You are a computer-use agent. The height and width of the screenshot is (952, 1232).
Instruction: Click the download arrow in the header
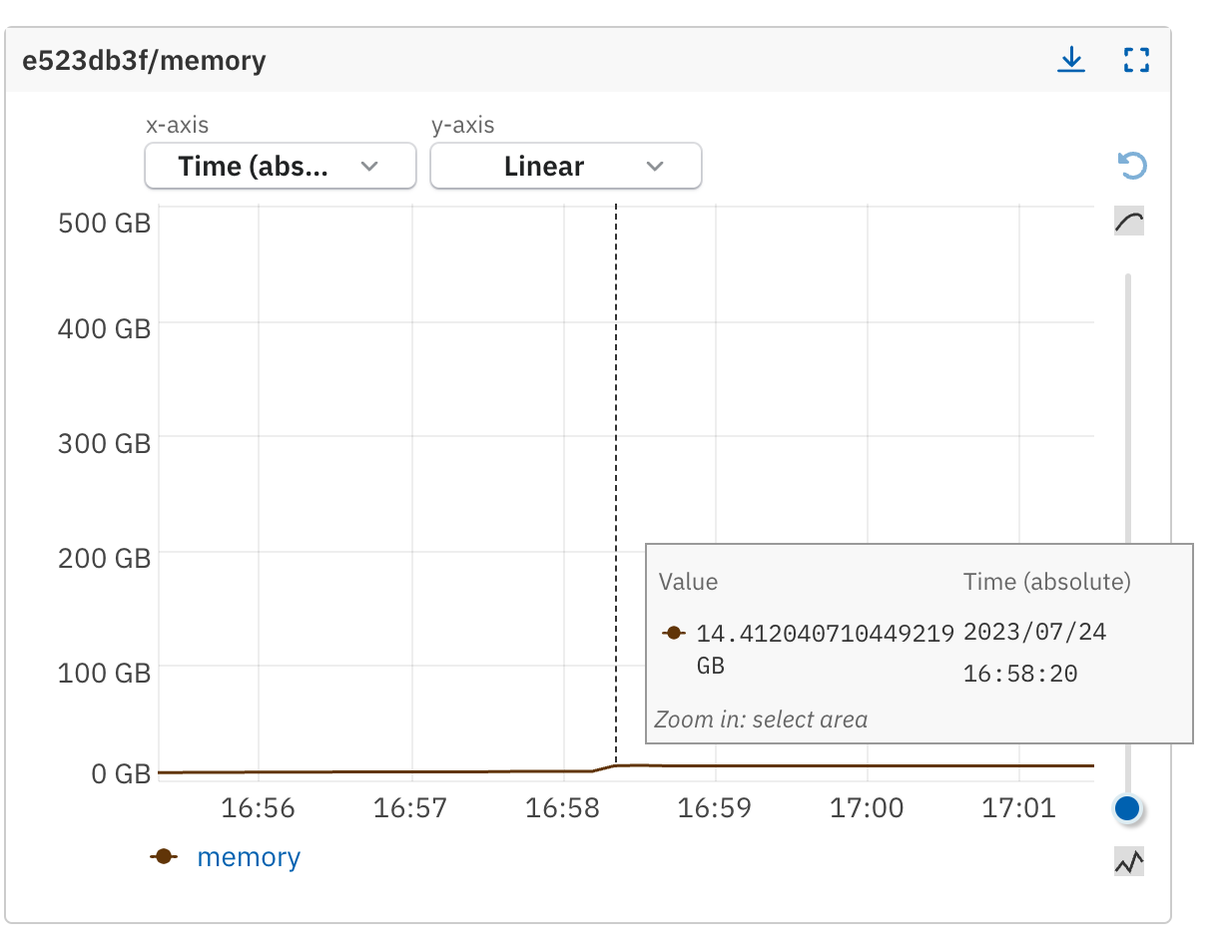(x=1071, y=60)
